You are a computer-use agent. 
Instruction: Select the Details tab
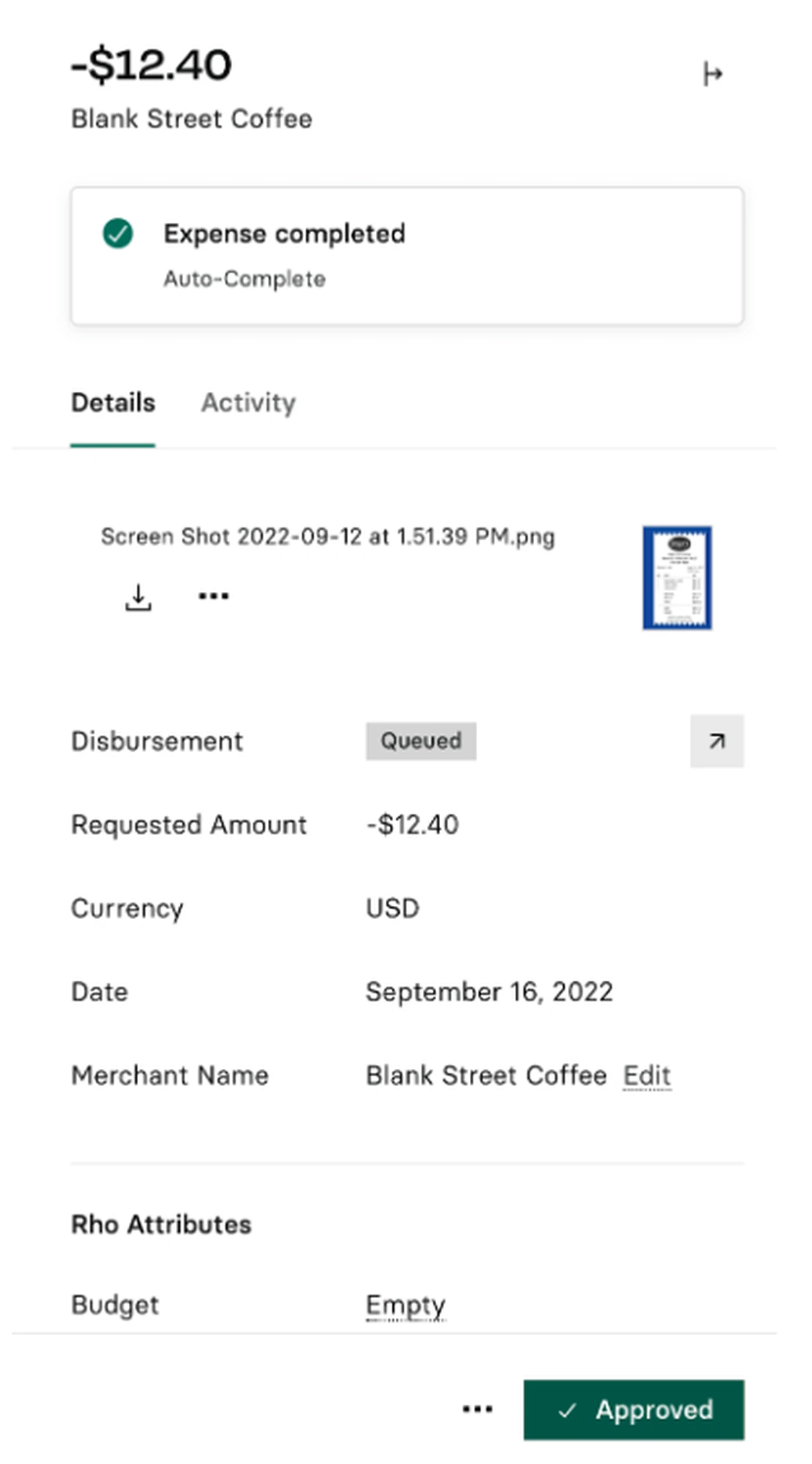113,403
